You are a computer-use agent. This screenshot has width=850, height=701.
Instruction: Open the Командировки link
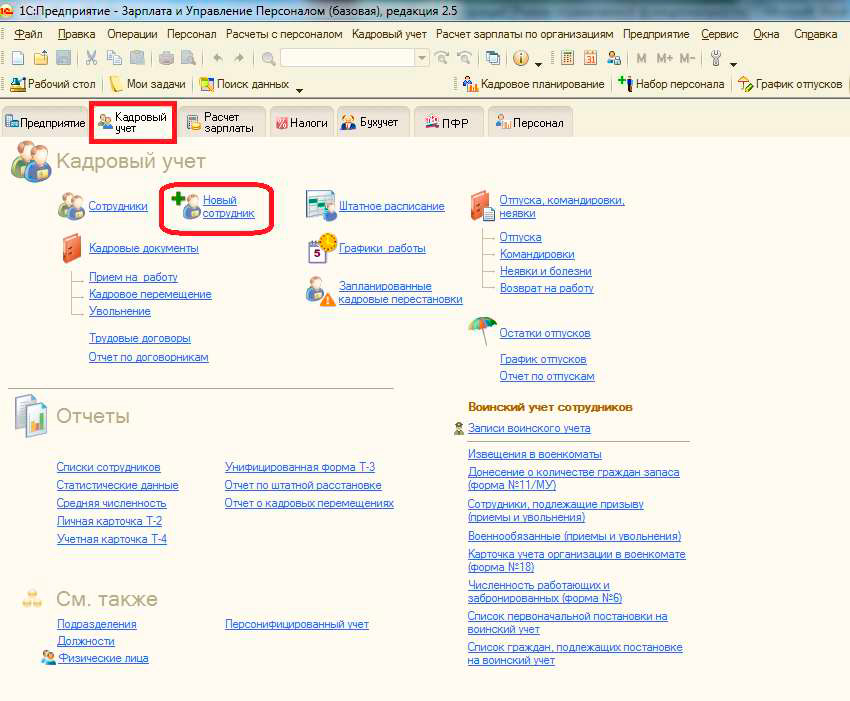(537, 254)
